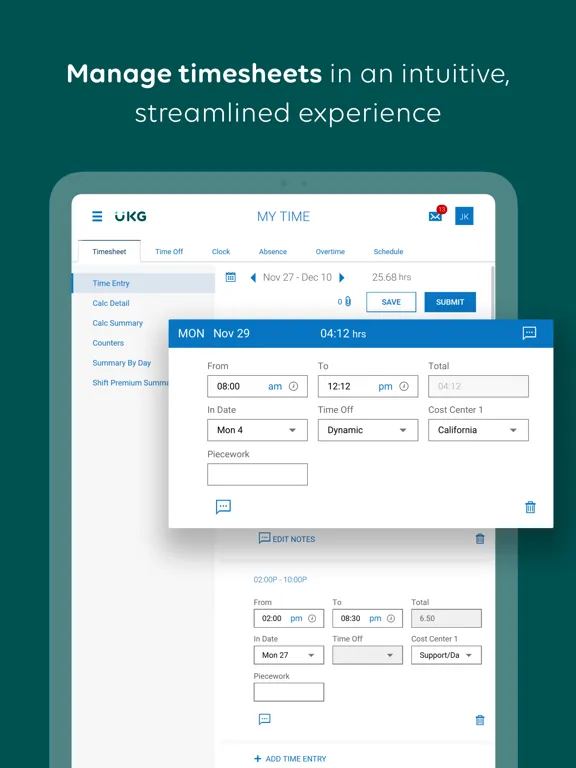Open comment icon in MON Nov 29 header
The image size is (576, 768).
pyautogui.click(x=529, y=333)
